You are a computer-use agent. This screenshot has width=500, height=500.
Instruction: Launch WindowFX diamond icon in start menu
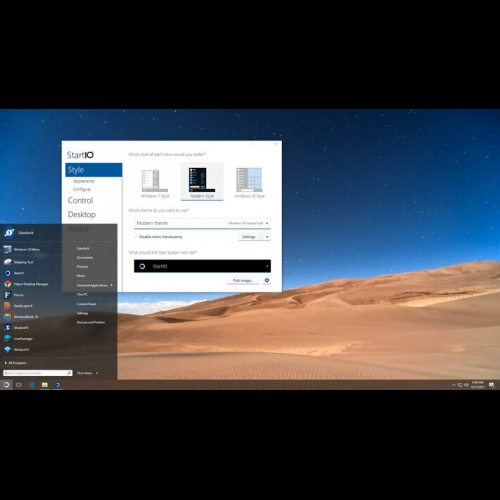pyautogui.click(x=8, y=350)
